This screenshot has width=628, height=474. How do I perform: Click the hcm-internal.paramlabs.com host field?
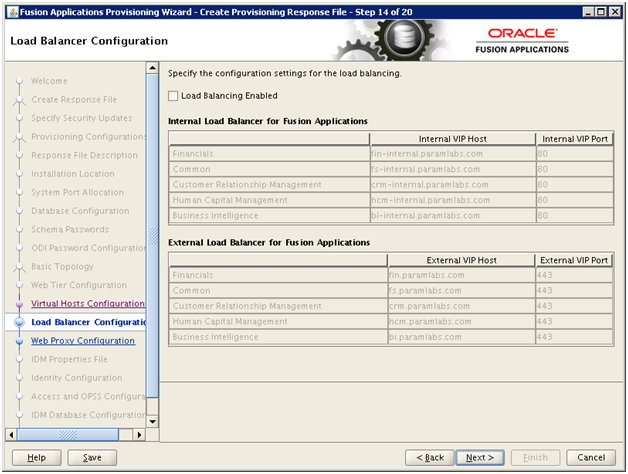tap(453, 200)
